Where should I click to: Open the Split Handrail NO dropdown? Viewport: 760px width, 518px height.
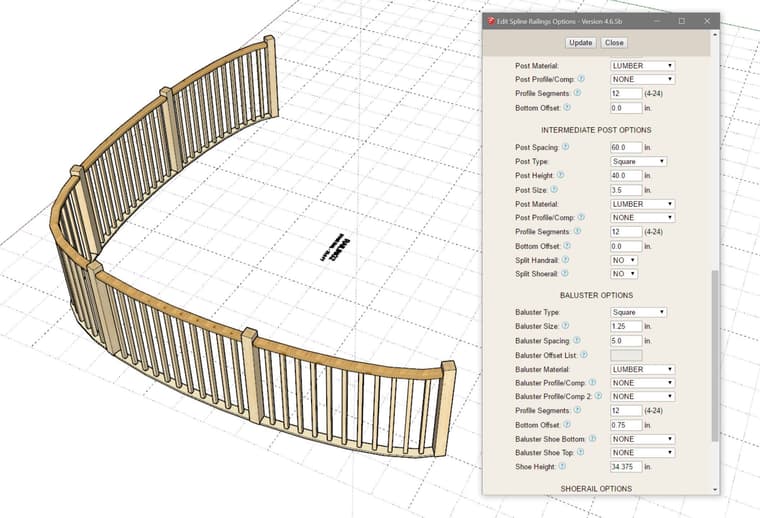click(x=624, y=260)
